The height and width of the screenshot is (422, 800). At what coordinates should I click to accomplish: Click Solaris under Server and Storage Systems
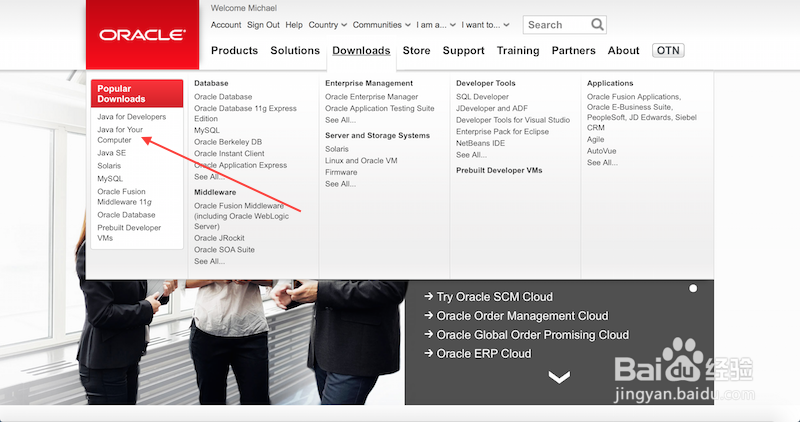point(337,149)
